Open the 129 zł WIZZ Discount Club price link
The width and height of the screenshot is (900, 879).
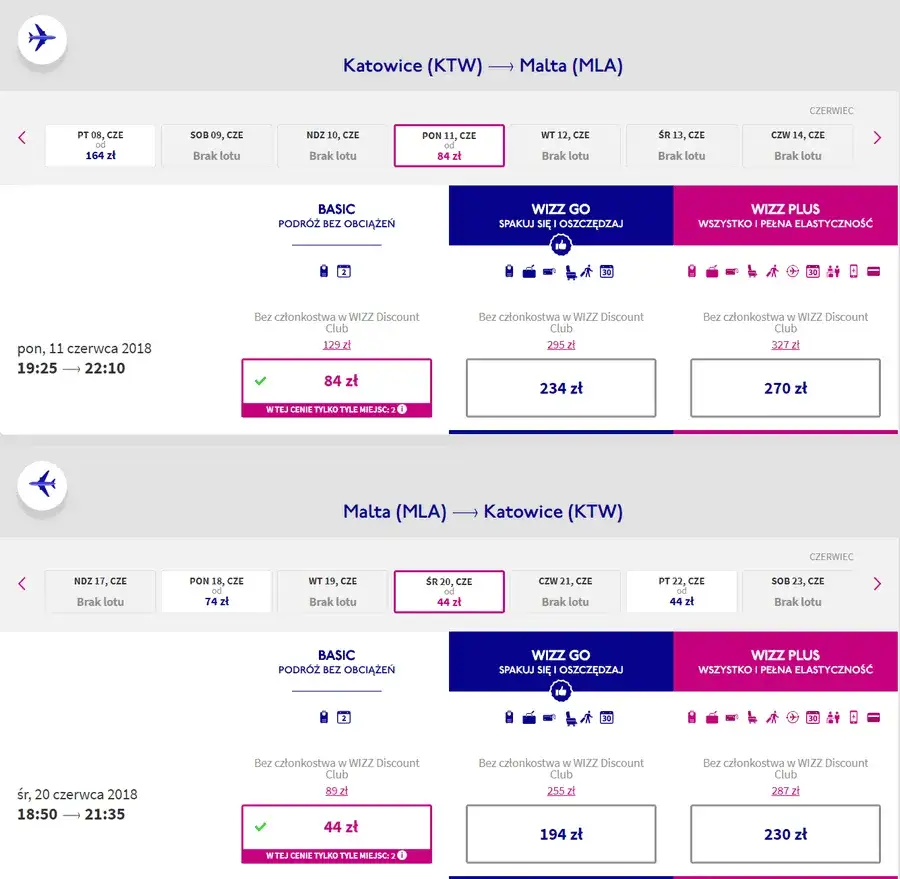[x=336, y=345]
